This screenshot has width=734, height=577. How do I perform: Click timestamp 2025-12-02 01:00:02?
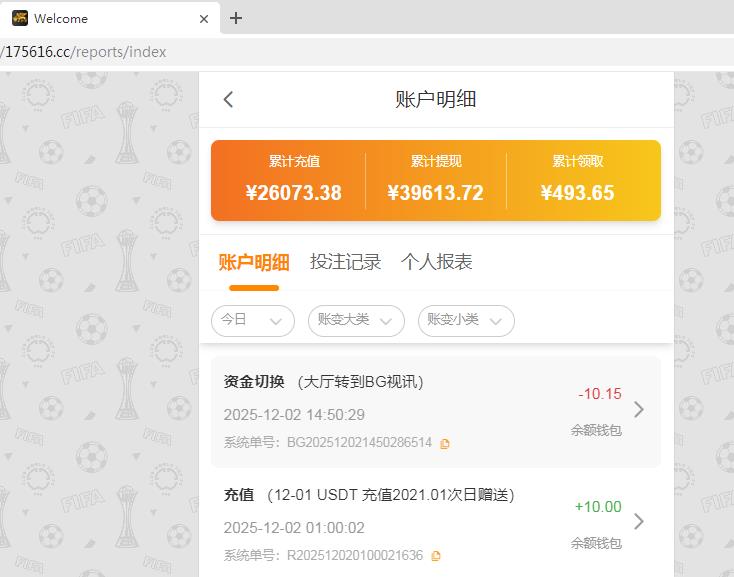pyautogui.click(x=294, y=528)
